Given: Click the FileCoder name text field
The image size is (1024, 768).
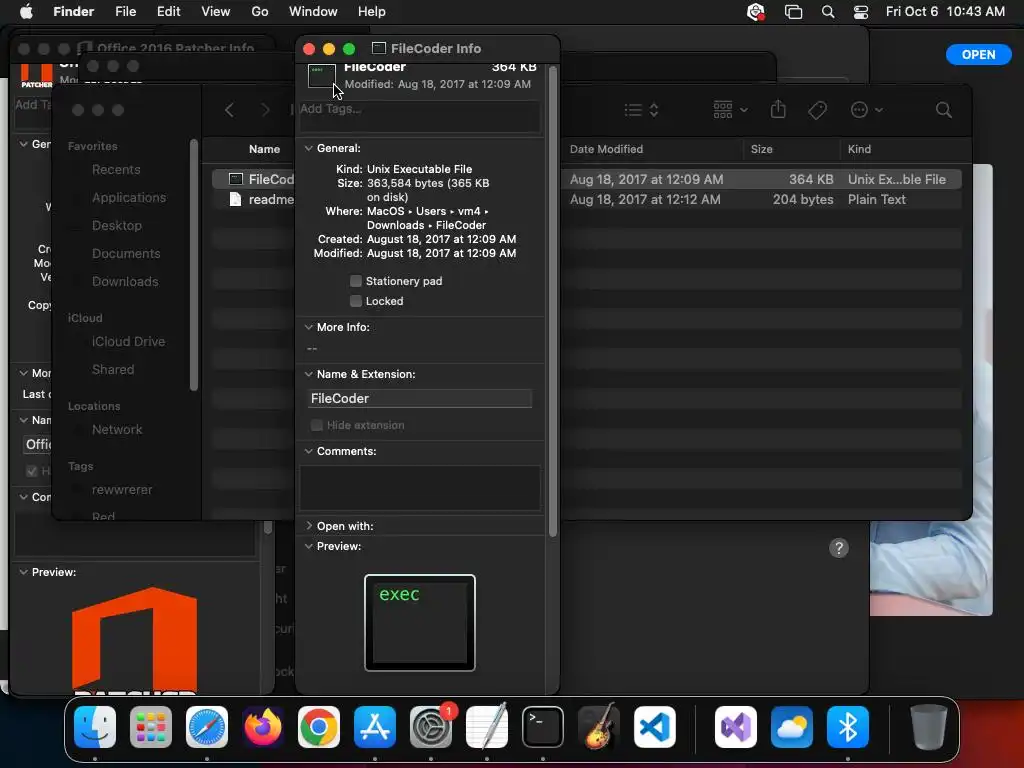Looking at the screenshot, I should 420,398.
